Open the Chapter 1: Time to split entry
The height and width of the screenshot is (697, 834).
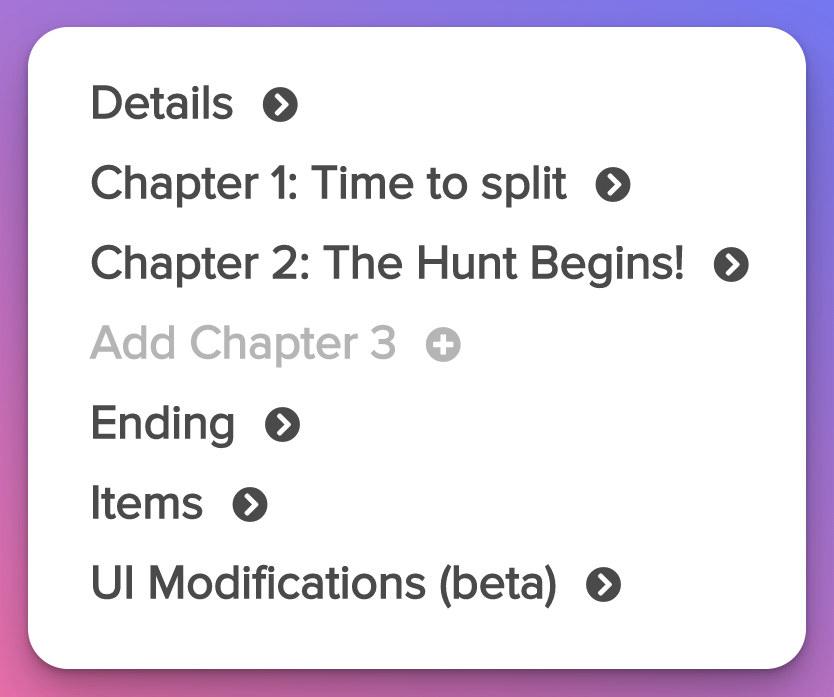[x=328, y=184]
